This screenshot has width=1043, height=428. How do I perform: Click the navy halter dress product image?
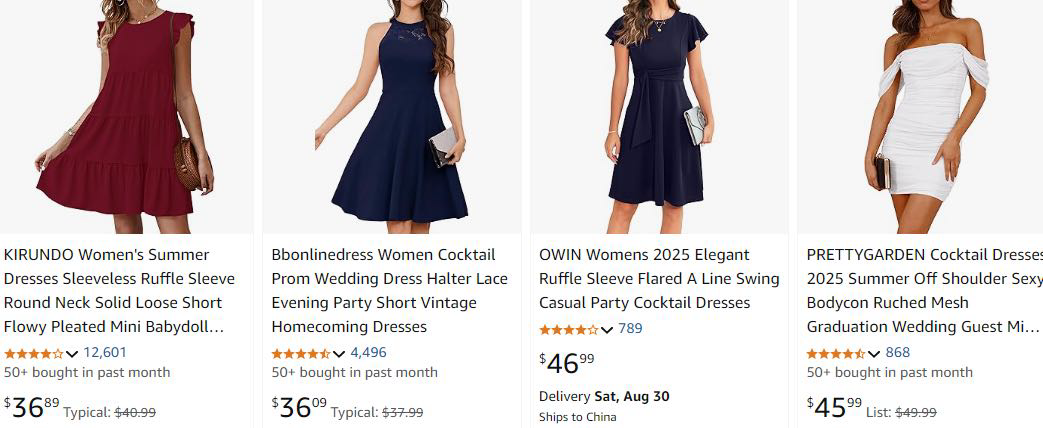[392, 115]
